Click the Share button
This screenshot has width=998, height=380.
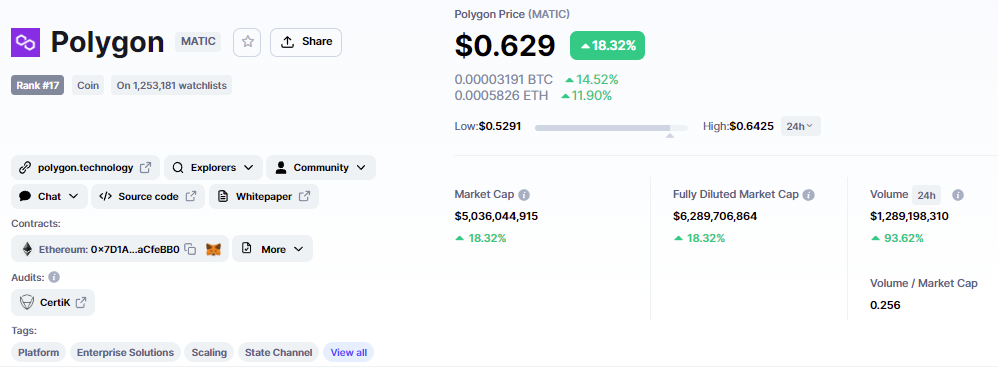pyautogui.click(x=306, y=42)
